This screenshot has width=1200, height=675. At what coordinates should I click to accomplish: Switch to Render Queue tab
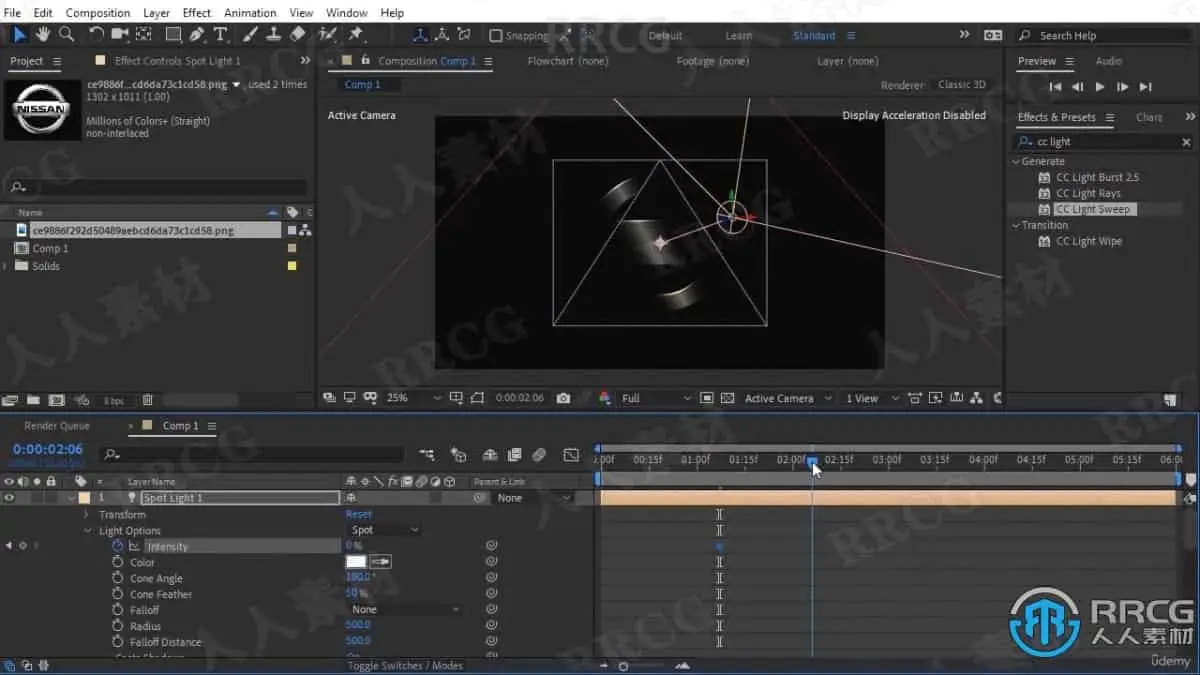tap(57, 426)
